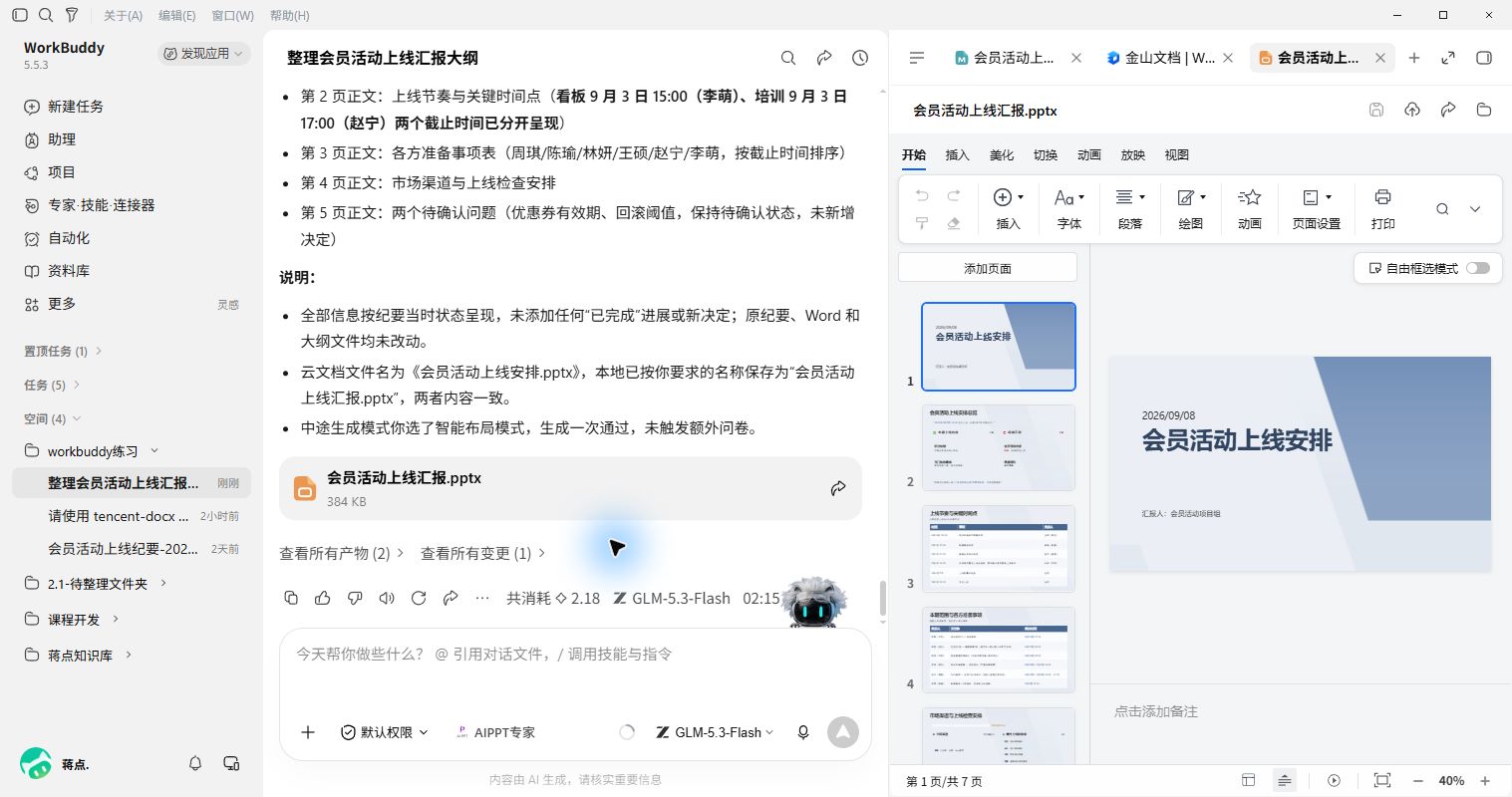This screenshot has width=1512, height=797.
Task: Click the chat vertical scrollbar thumb
Action: (x=882, y=600)
